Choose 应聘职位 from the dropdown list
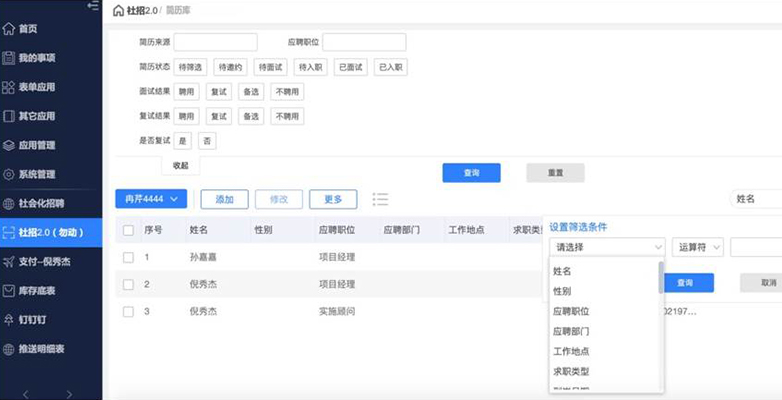 pyautogui.click(x=571, y=311)
